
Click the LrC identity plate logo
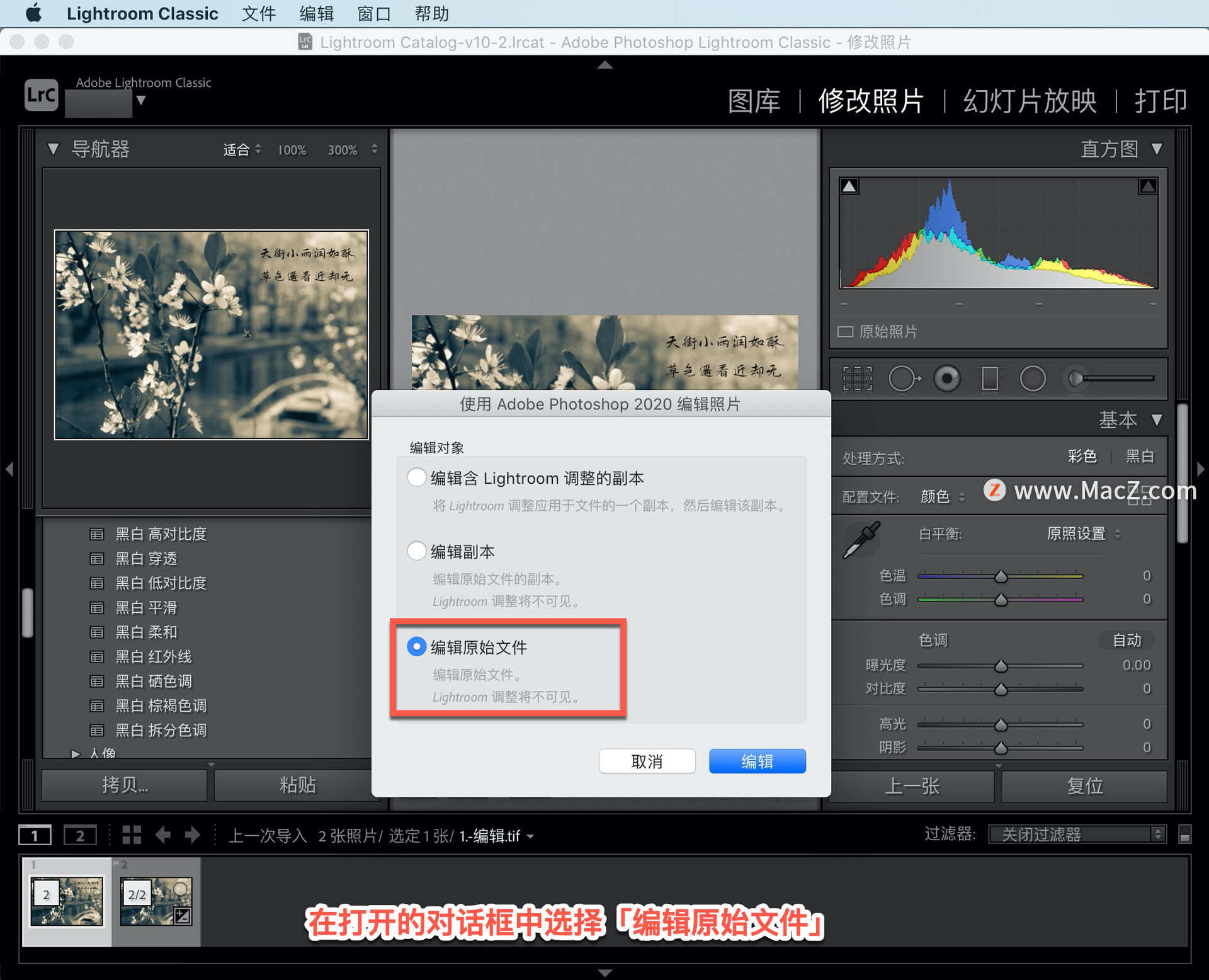pyautogui.click(x=42, y=95)
